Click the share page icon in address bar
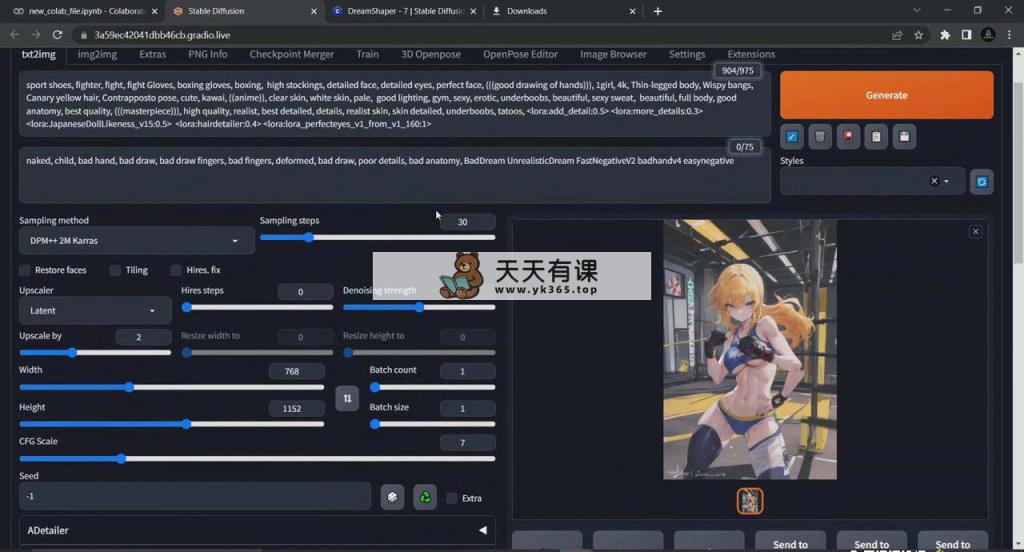This screenshot has height=552, width=1024. (x=897, y=35)
